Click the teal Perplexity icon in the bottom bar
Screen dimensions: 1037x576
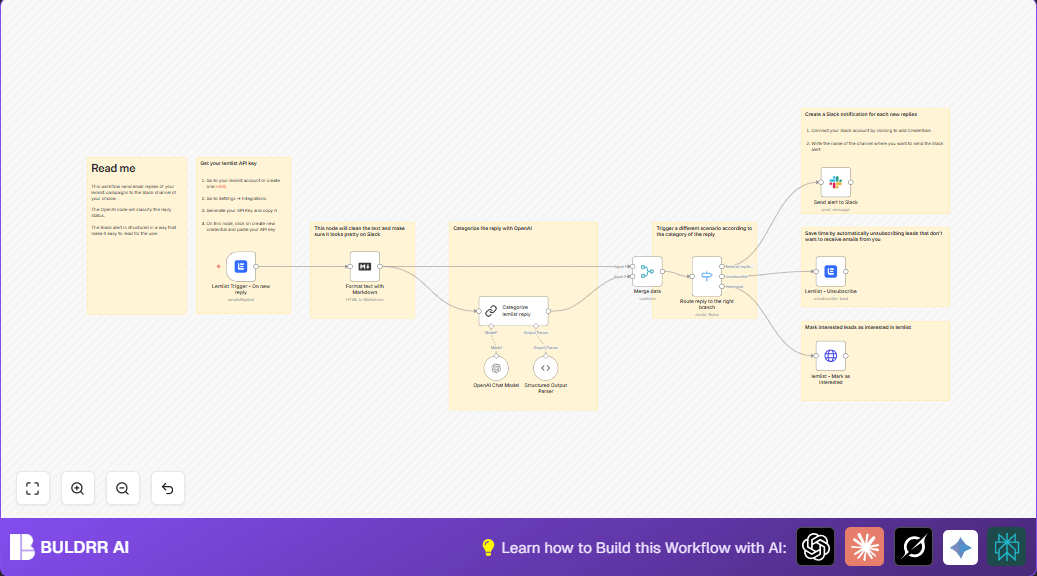tap(1007, 547)
